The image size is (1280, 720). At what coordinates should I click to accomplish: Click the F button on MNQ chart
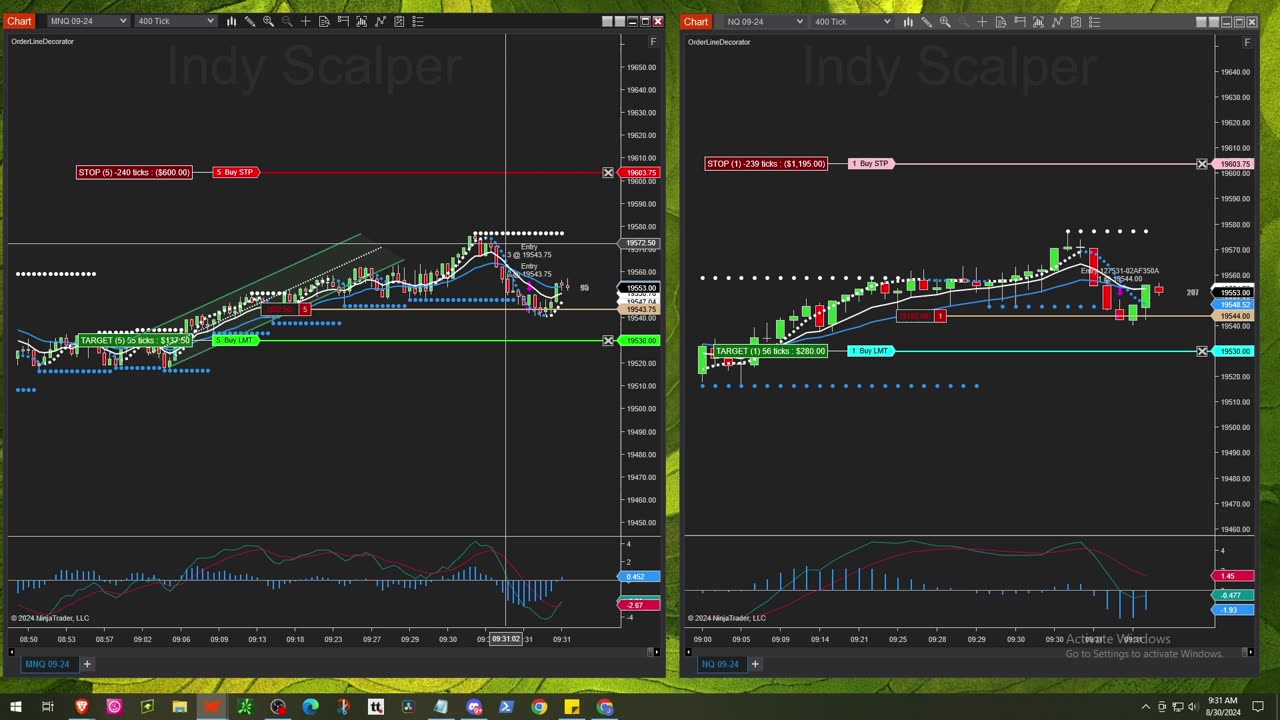tap(653, 42)
